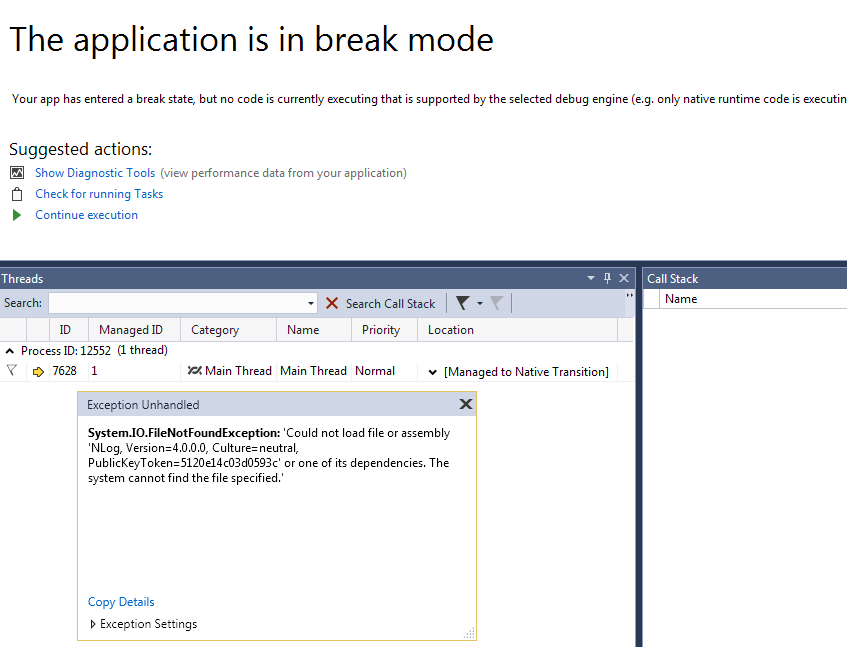Click Main Thread category icon
The width and height of the screenshot is (847, 647).
tap(194, 370)
